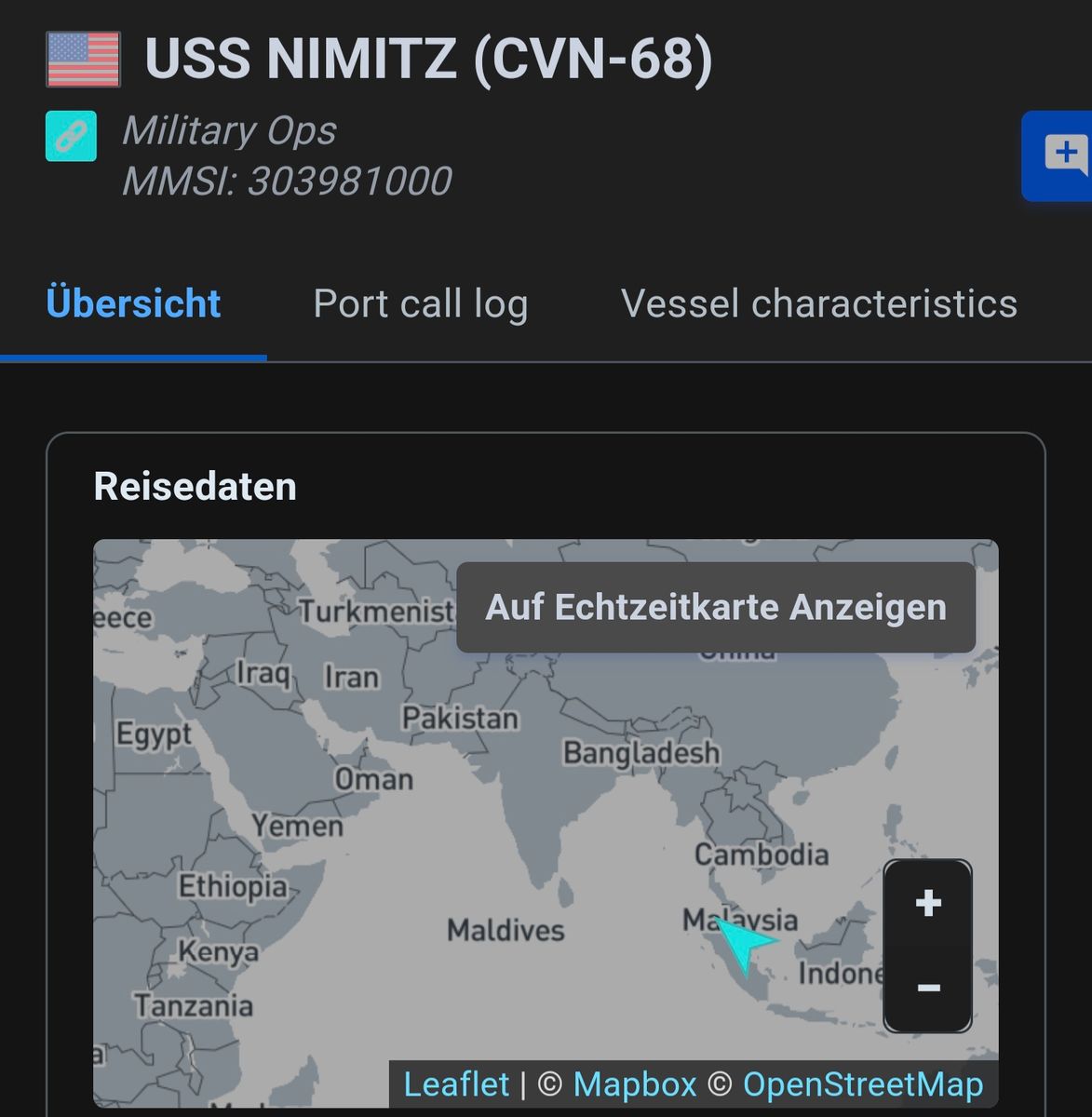Viewport: 1092px width, 1117px height.
Task: Select the Übersicht tab
Action: [133, 303]
